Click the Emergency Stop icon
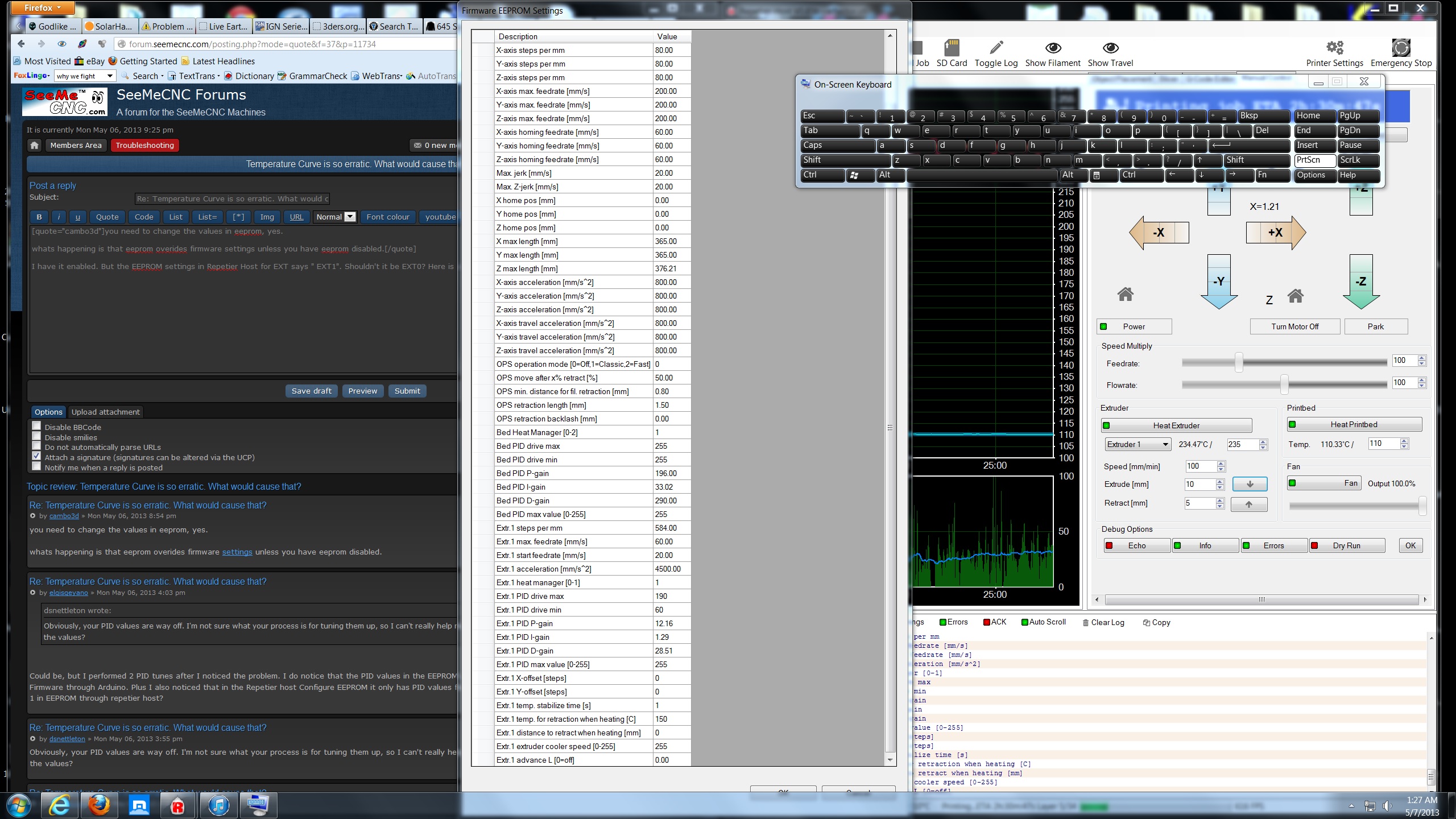Image resolution: width=1456 pixels, height=819 pixels. (x=1400, y=48)
